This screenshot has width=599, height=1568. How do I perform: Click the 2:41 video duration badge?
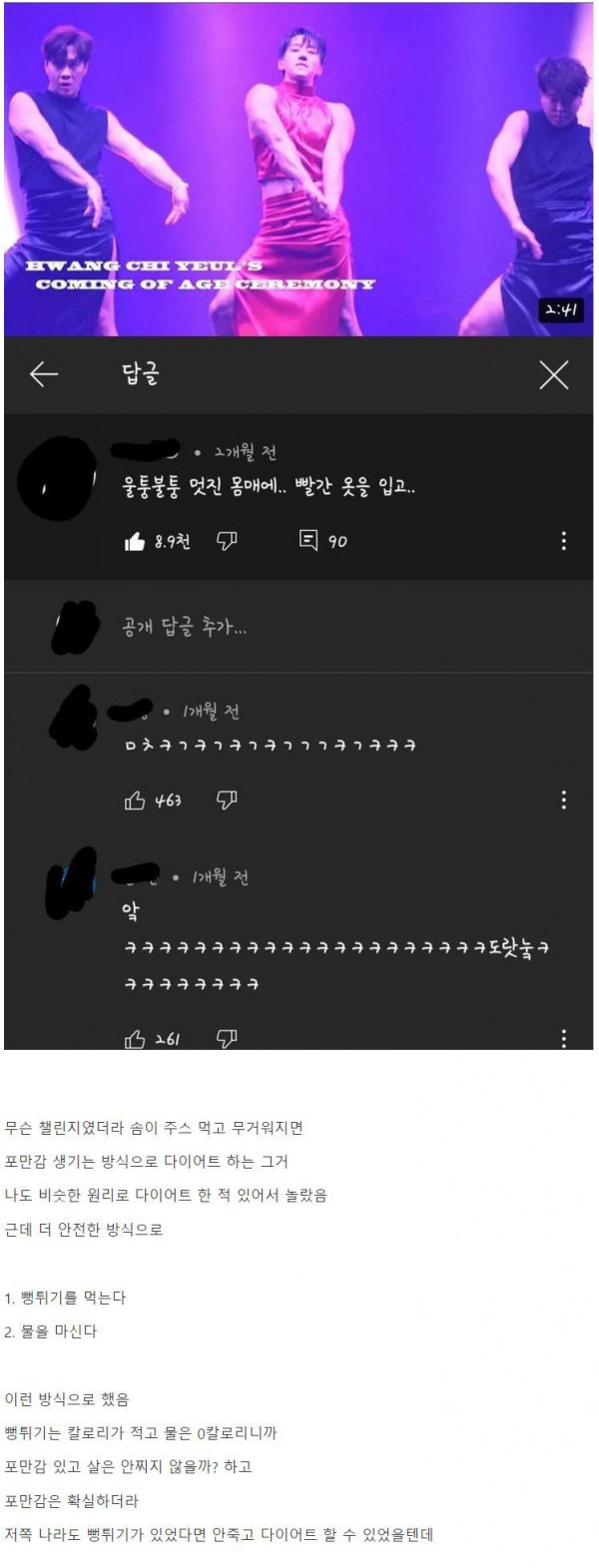tap(561, 310)
